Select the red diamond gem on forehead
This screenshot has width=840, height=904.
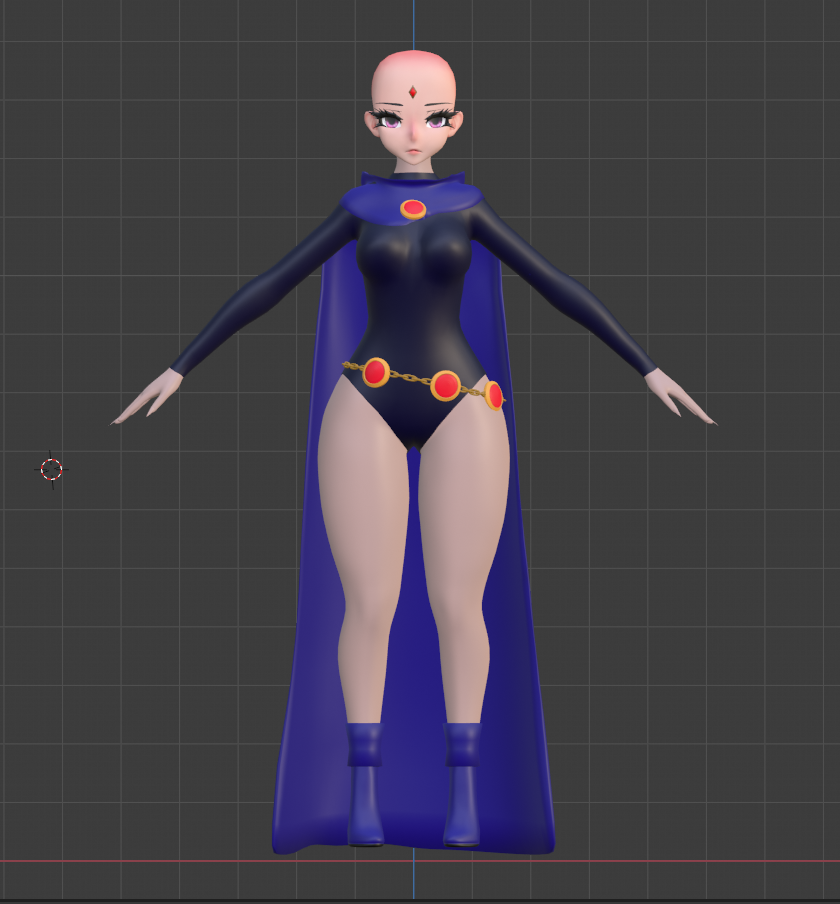coord(413,92)
